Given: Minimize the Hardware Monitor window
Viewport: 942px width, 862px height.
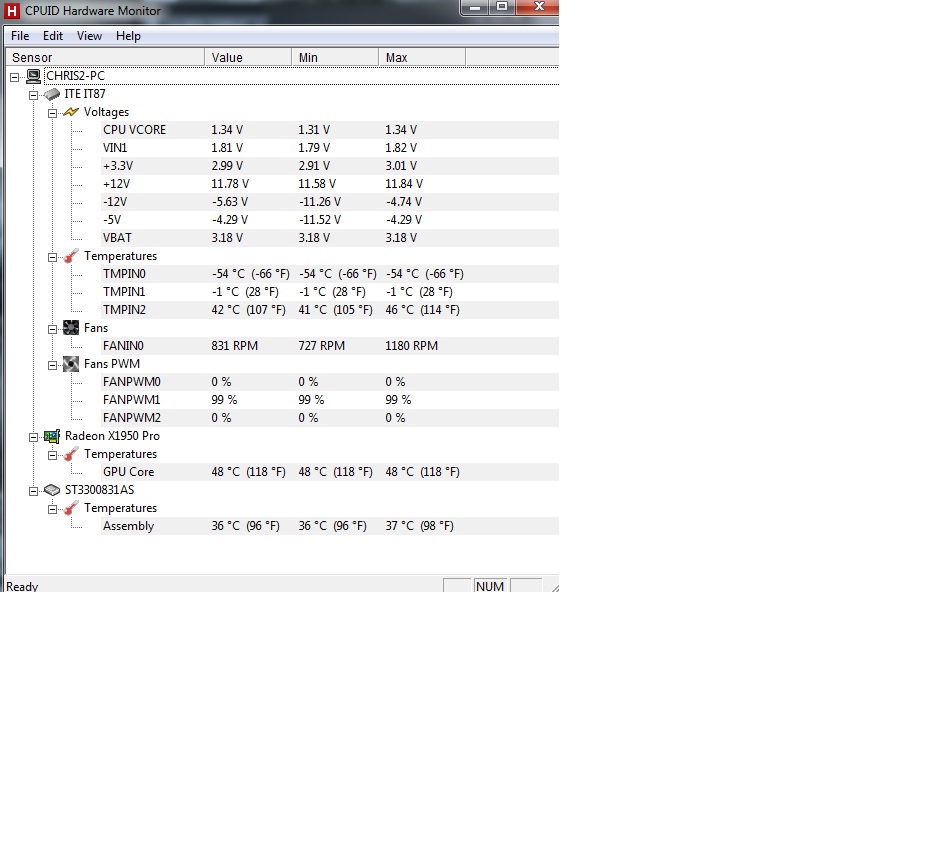Looking at the screenshot, I should click(475, 7).
